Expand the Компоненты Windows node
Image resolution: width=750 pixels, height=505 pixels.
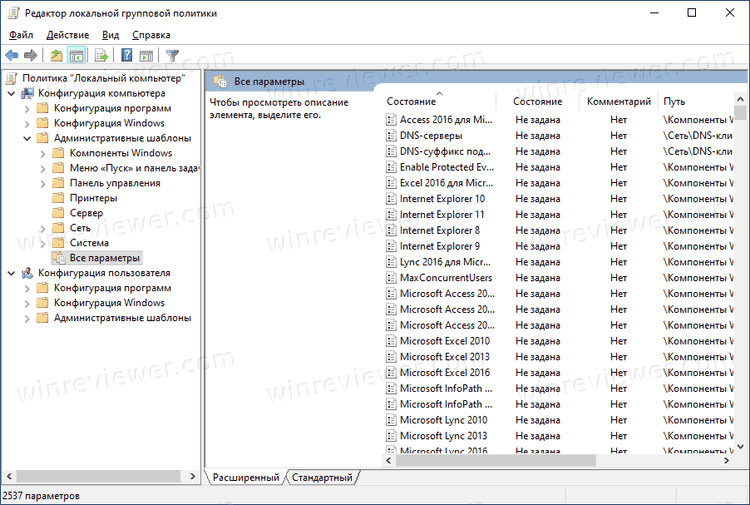coord(43,154)
